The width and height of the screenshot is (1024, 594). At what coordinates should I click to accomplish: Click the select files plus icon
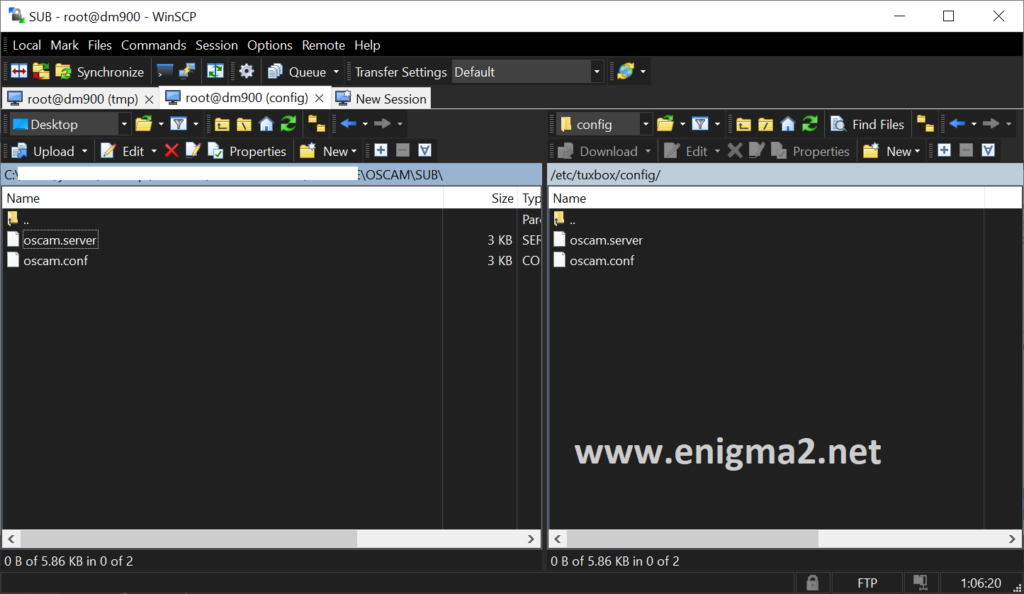click(382, 151)
